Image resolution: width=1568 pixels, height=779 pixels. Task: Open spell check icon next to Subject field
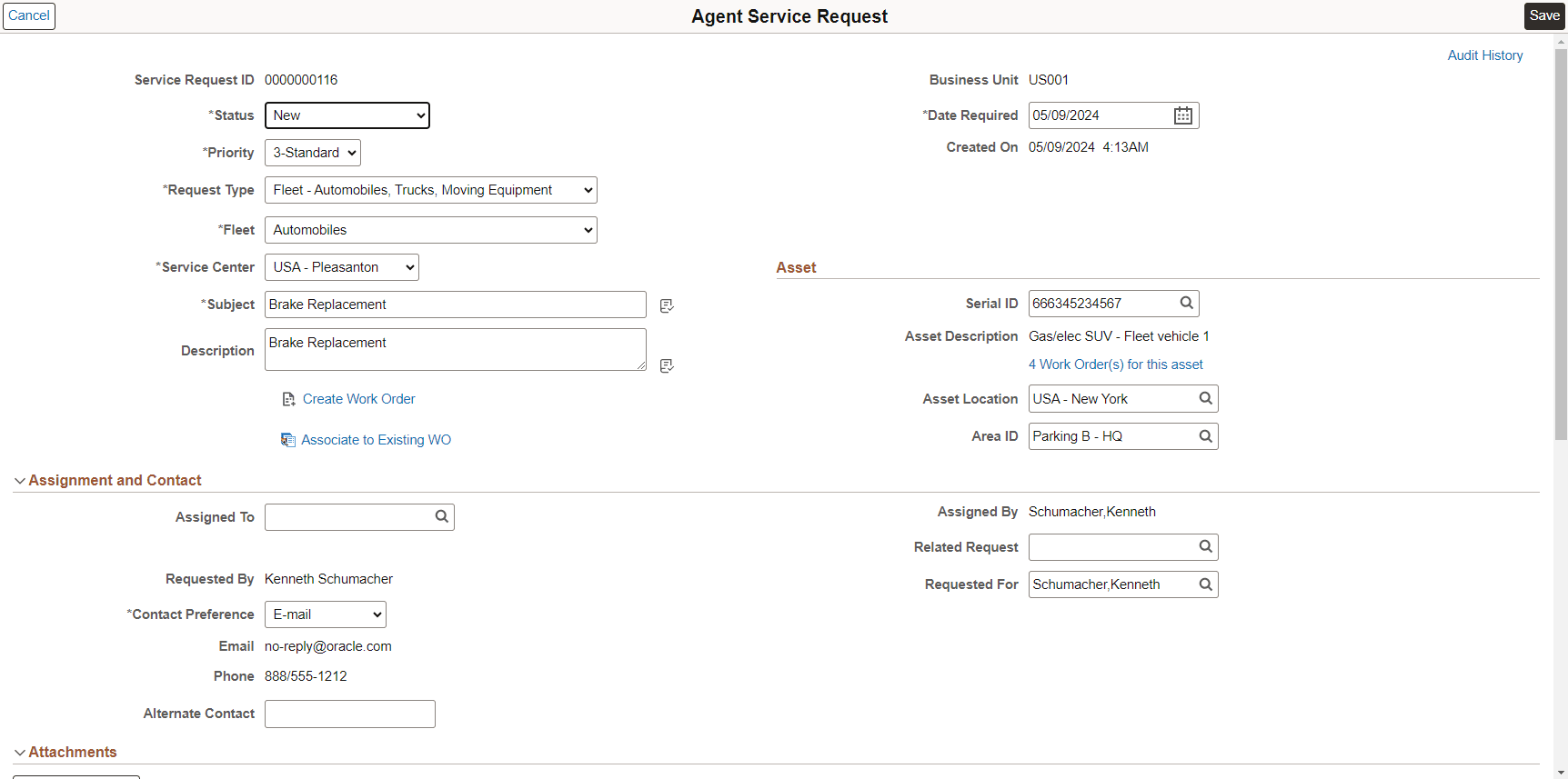point(667,305)
